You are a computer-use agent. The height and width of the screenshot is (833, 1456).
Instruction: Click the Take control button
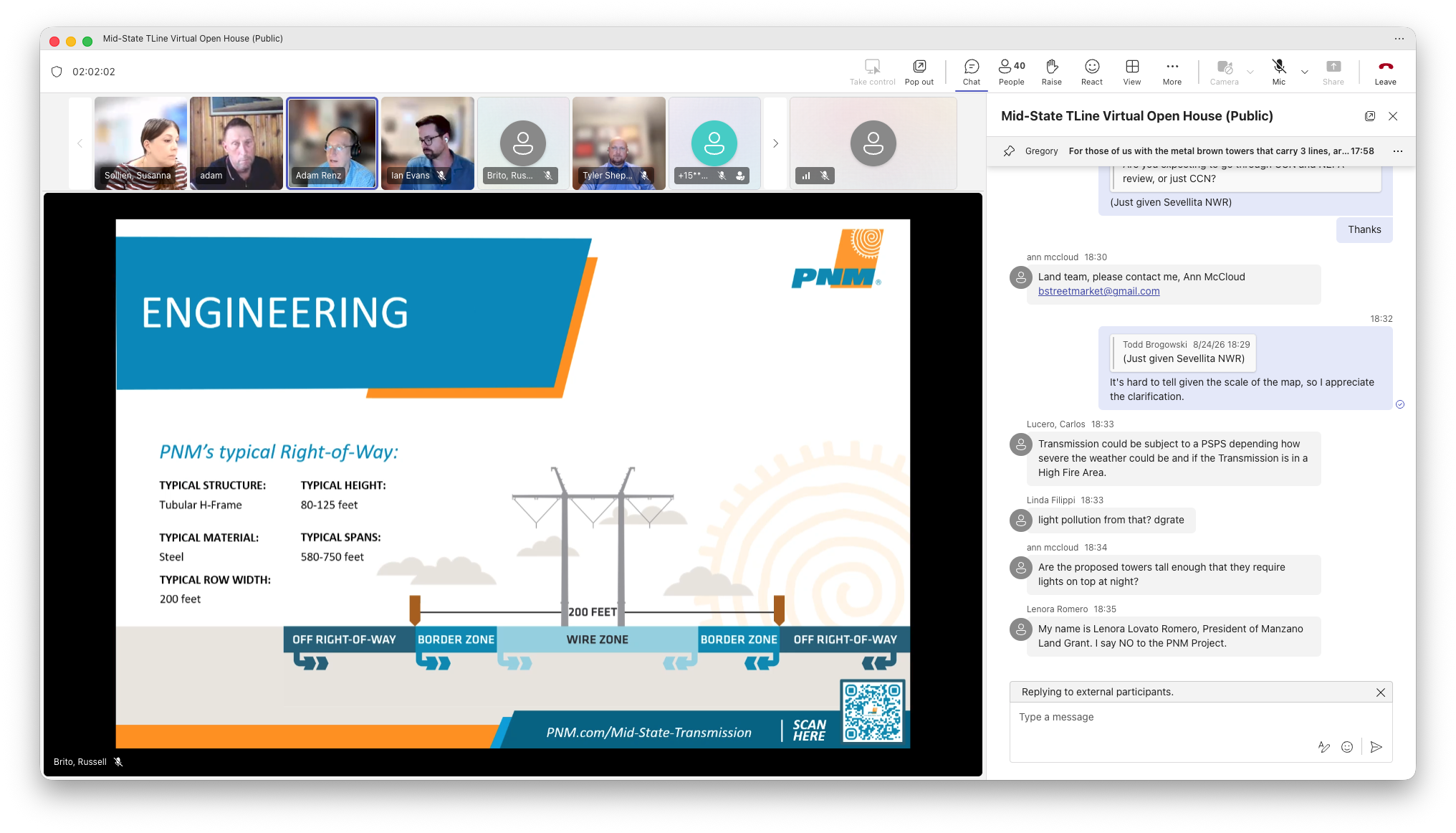873,72
